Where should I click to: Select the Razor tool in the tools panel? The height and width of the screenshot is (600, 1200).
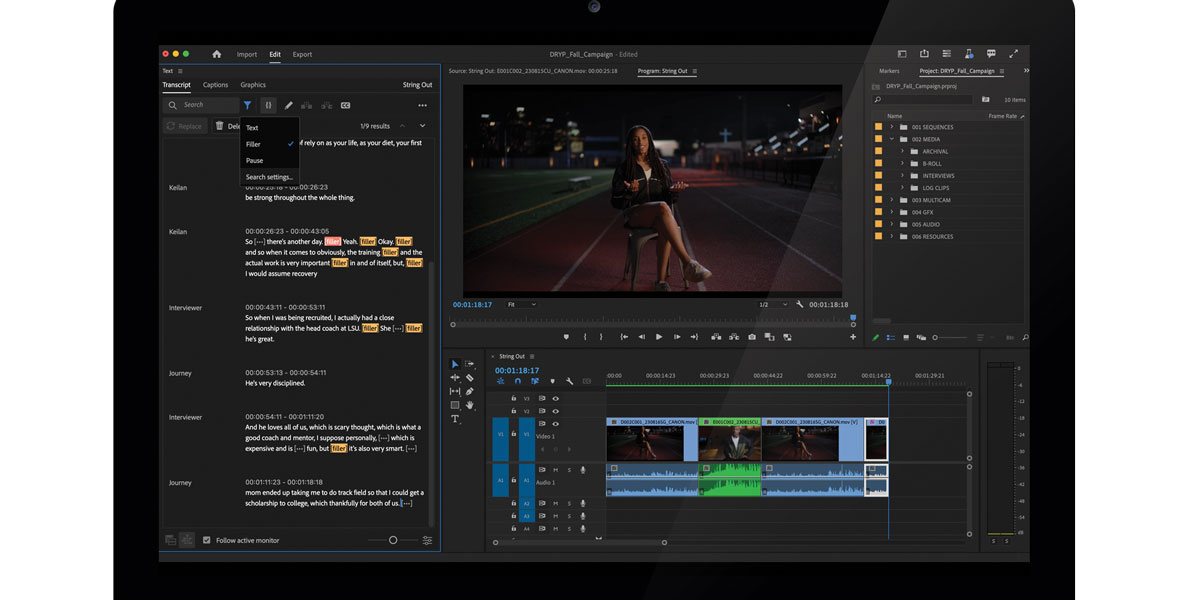(x=469, y=378)
